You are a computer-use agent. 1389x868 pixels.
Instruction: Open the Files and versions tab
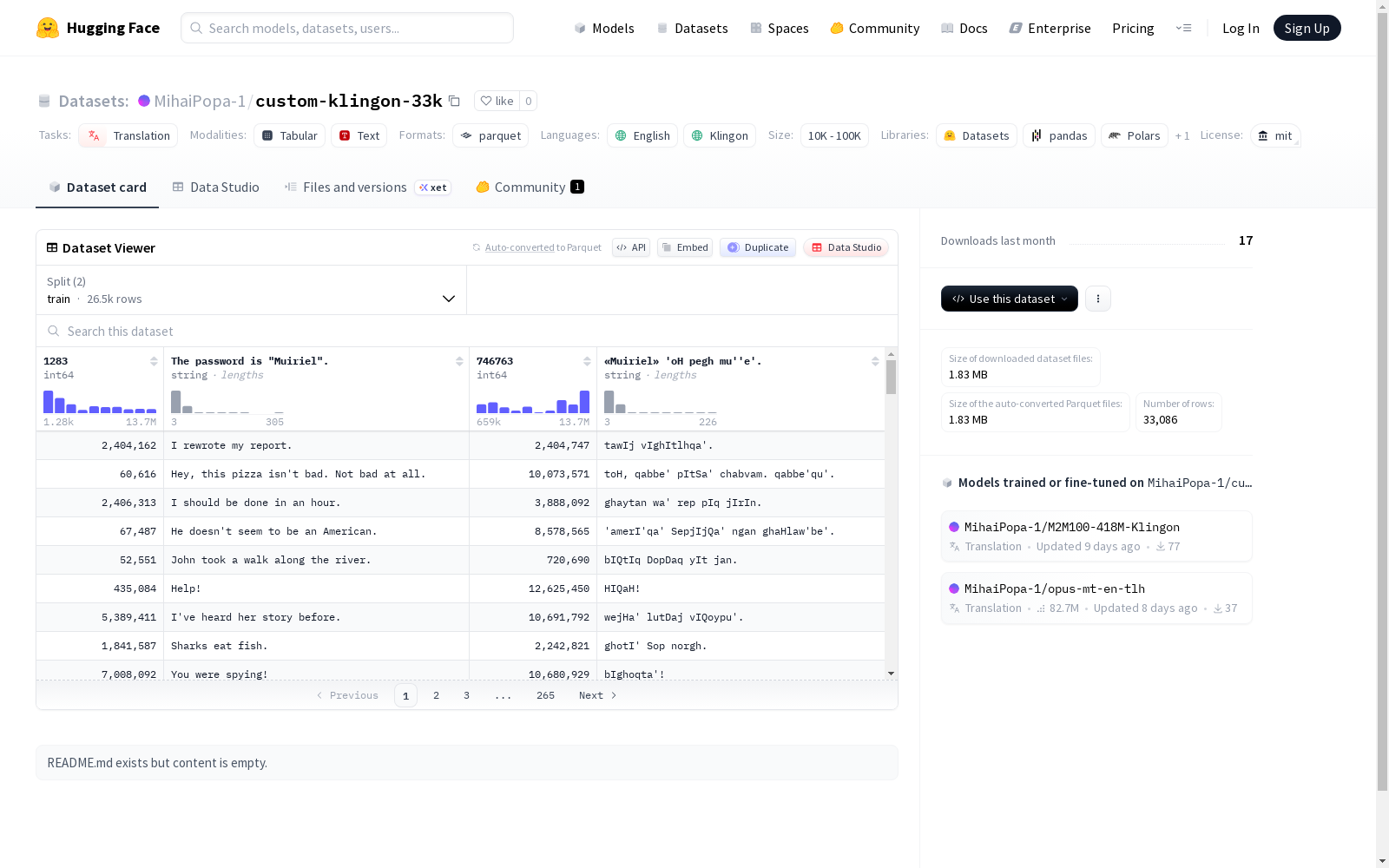pos(367,187)
